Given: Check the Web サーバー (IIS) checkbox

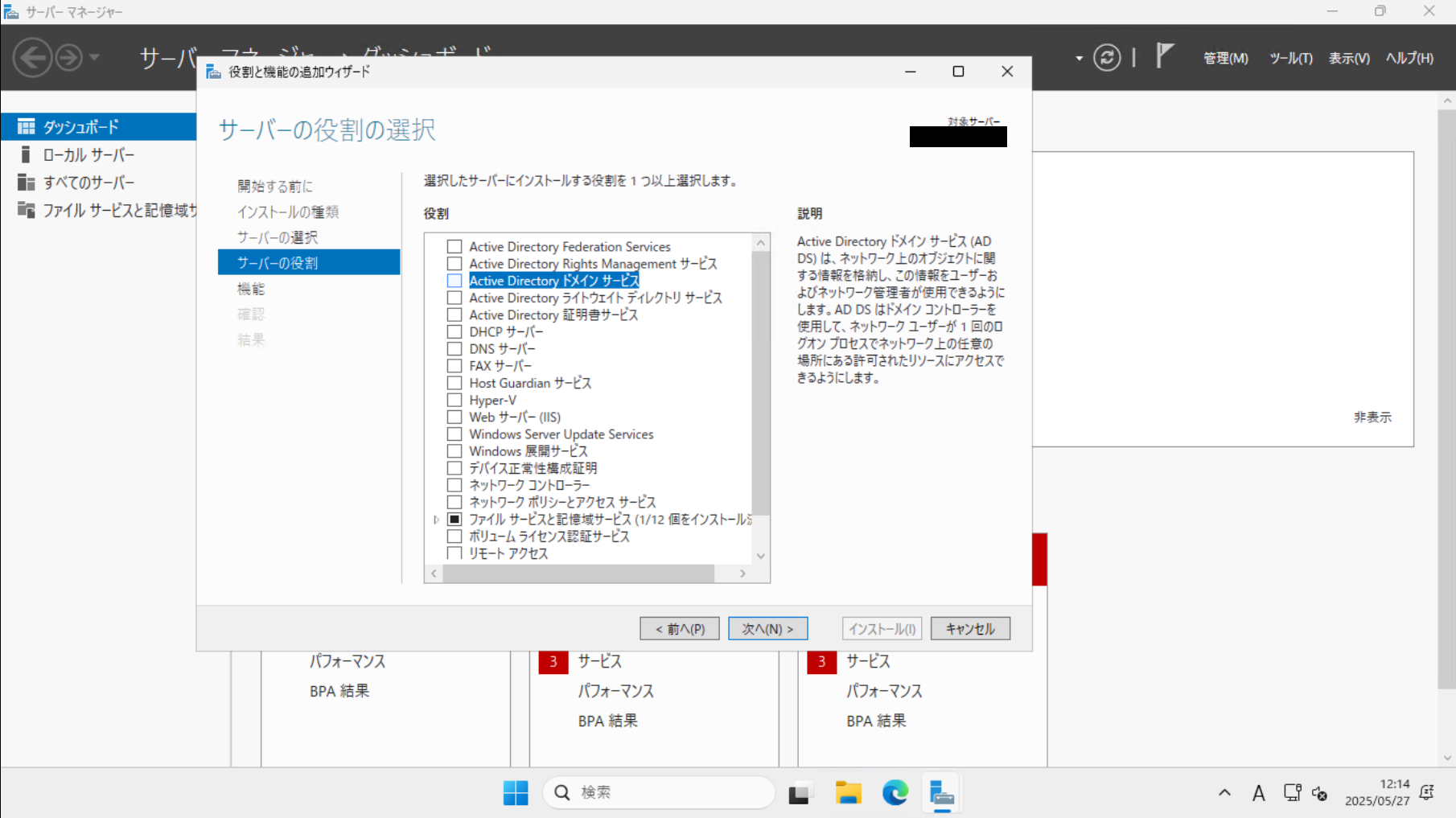Looking at the screenshot, I should click(454, 417).
